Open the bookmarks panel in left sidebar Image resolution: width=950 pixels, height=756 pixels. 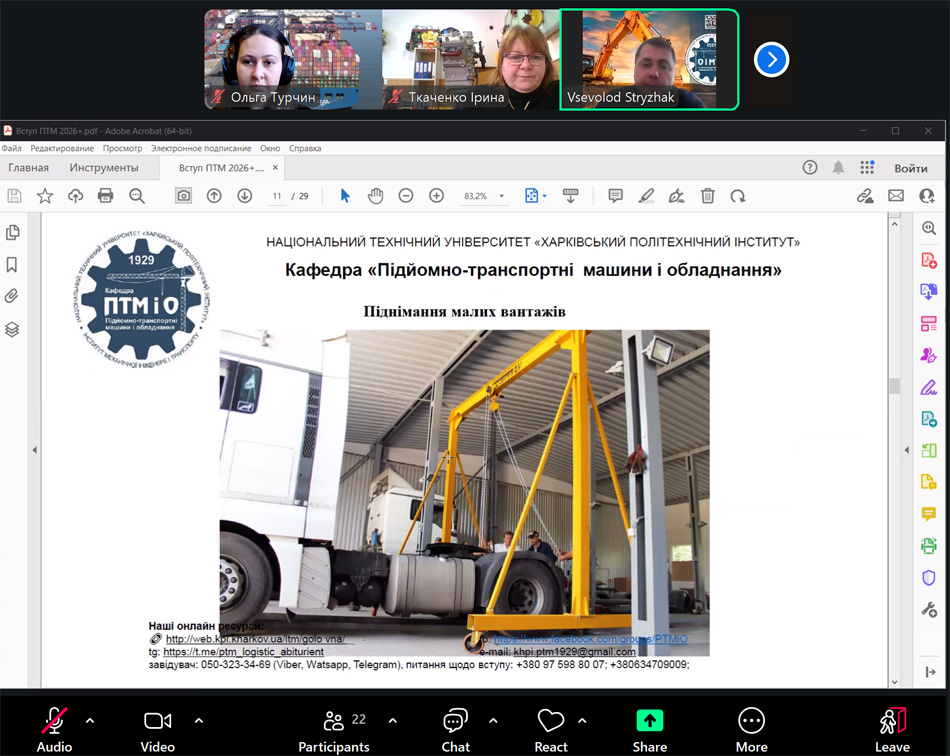tap(12, 264)
